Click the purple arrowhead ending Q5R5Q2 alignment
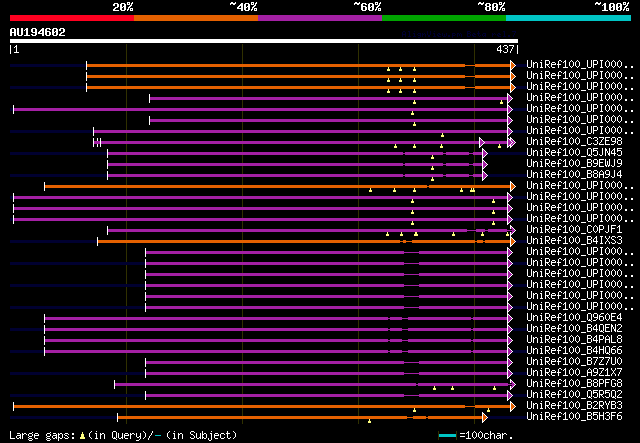The height and width of the screenshot is (443, 640). [510, 396]
